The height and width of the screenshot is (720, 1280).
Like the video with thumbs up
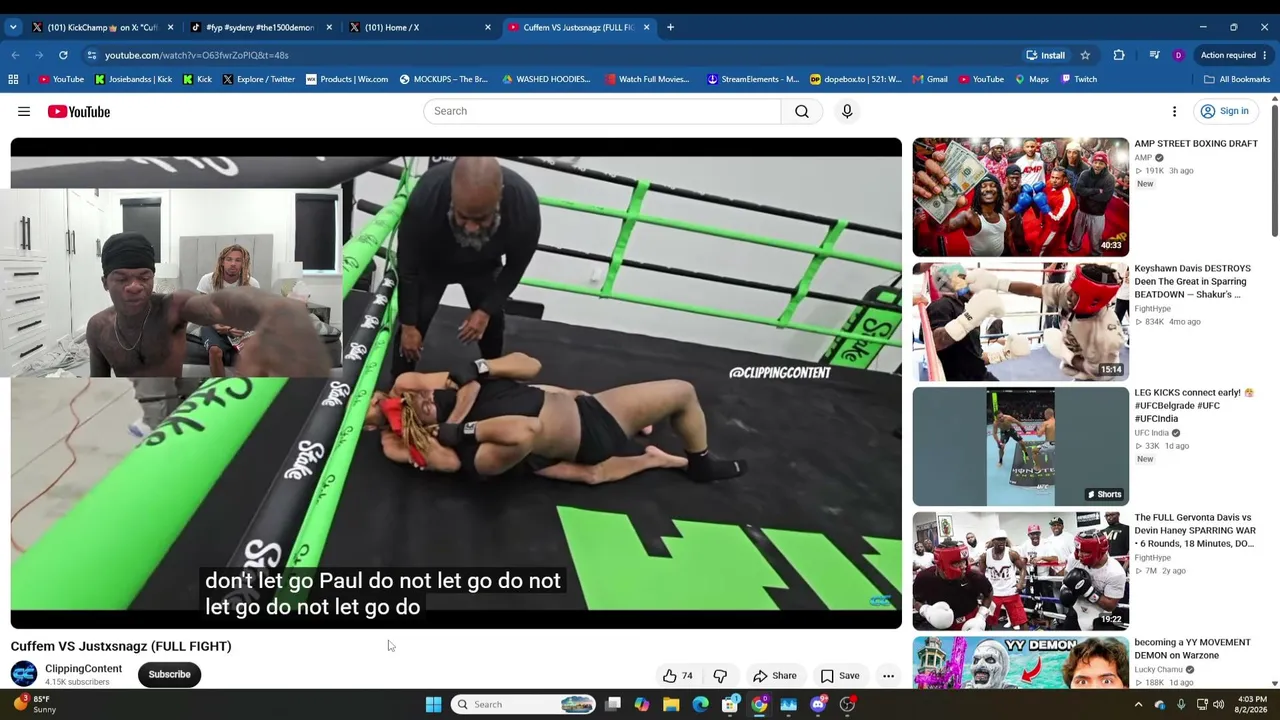(677, 676)
